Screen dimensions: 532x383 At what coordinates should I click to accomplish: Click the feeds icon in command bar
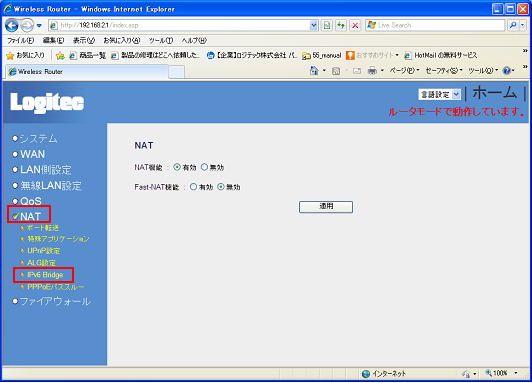click(x=336, y=71)
